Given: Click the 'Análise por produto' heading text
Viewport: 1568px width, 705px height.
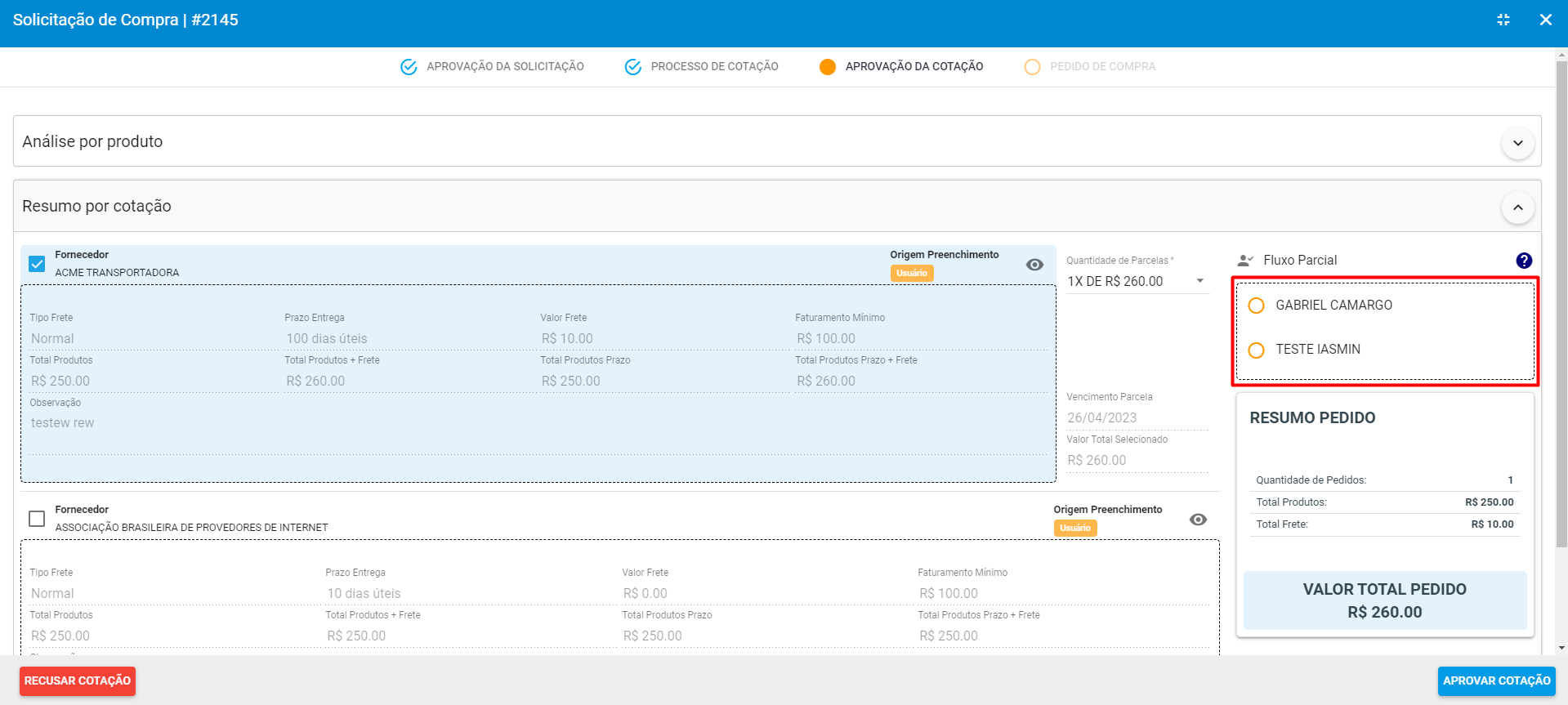Looking at the screenshot, I should [92, 141].
